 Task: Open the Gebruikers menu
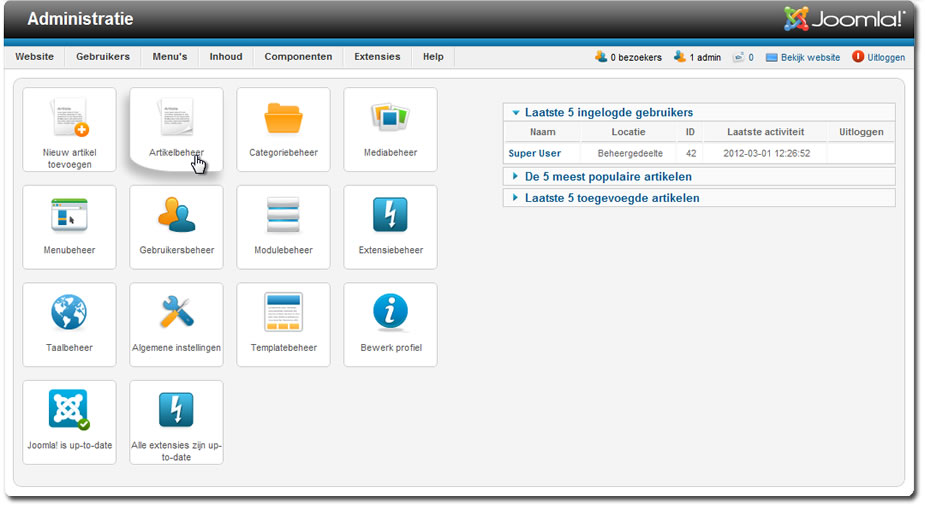click(103, 57)
